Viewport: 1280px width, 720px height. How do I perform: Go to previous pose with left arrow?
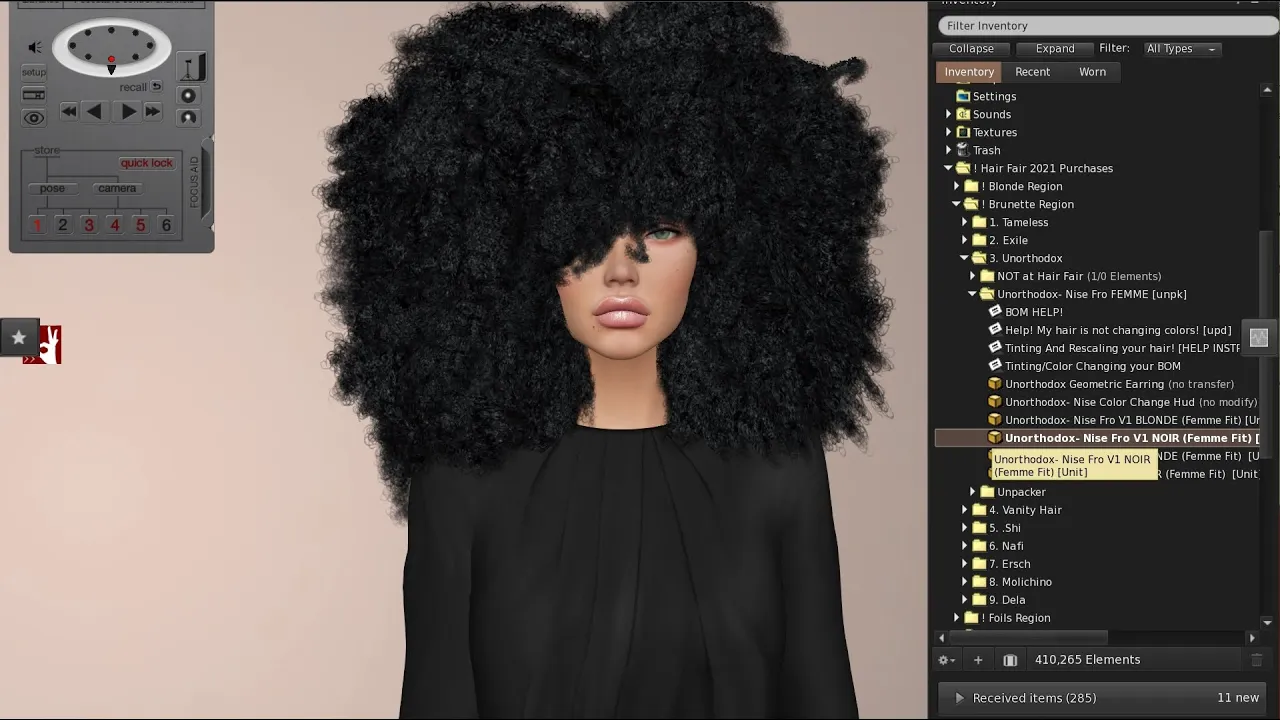[x=94, y=112]
